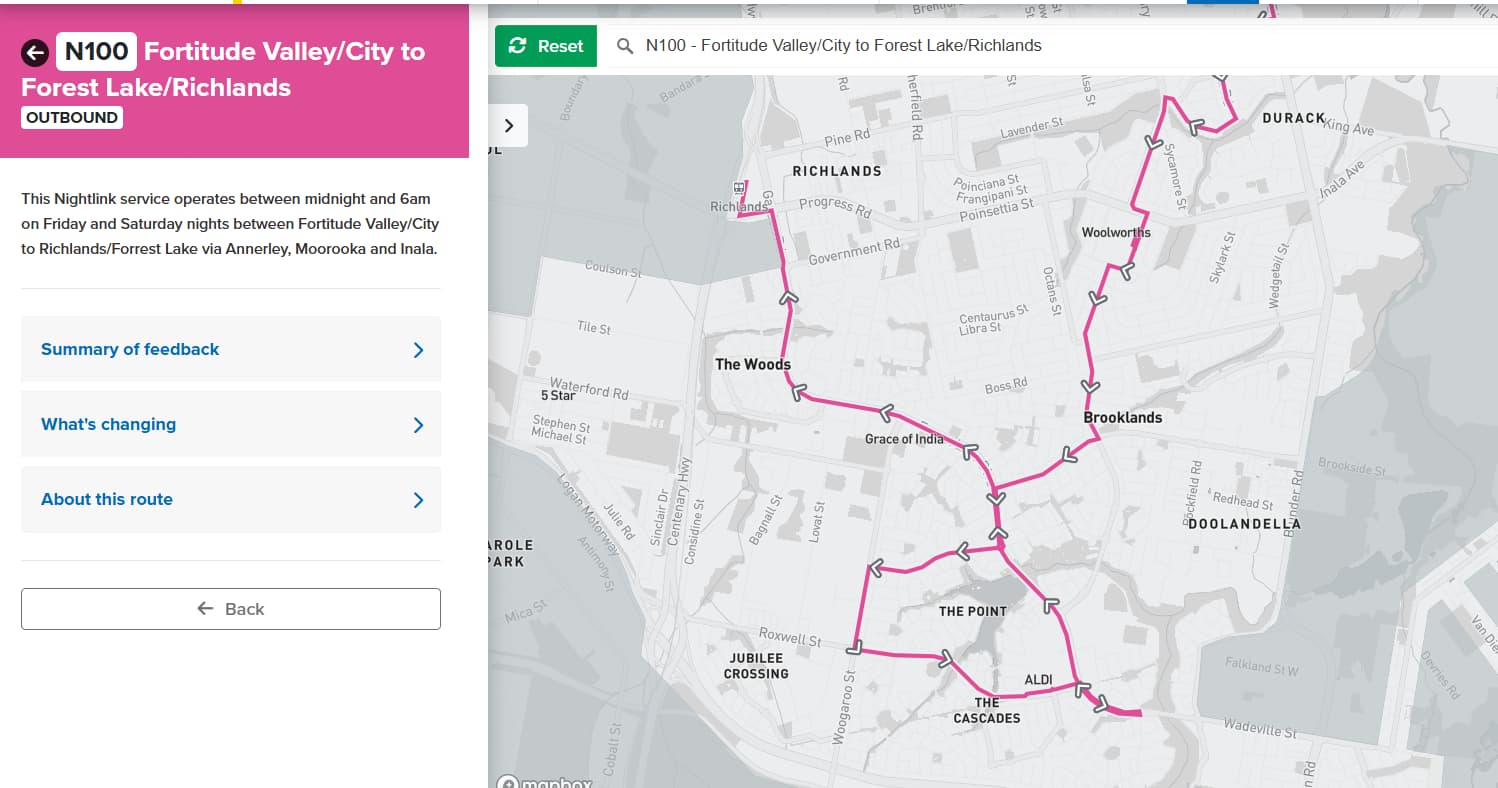Click the route arrow near Sycamore St
This screenshot has width=1498, height=788.
(x=1154, y=146)
